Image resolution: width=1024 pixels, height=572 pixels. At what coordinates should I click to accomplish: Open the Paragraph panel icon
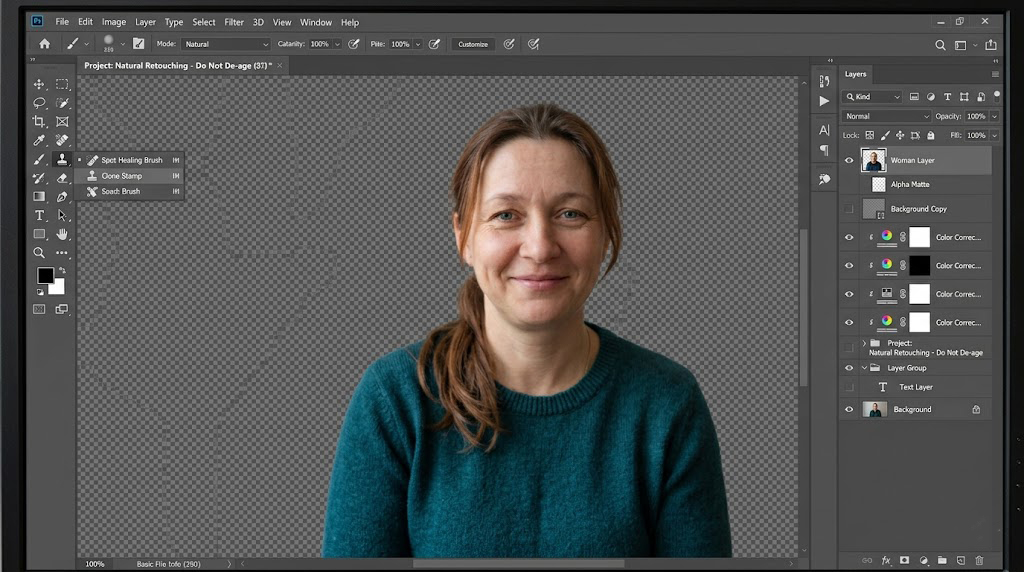(x=824, y=150)
